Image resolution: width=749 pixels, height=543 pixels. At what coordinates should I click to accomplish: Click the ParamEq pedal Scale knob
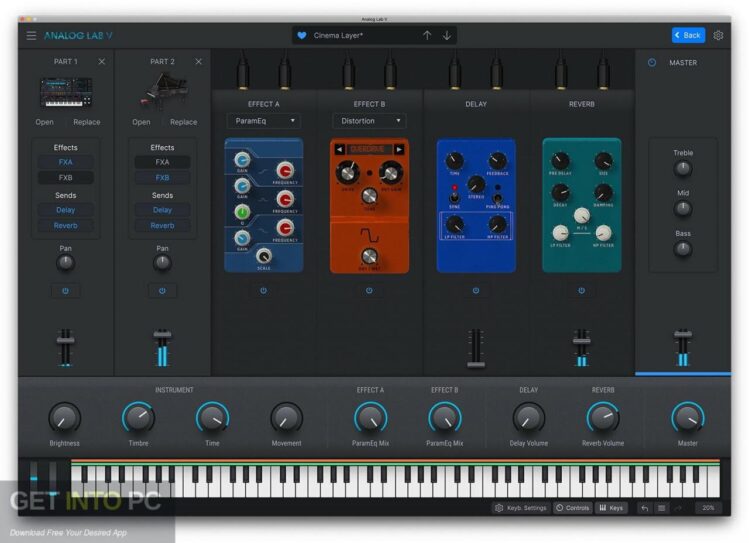tap(264, 256)
